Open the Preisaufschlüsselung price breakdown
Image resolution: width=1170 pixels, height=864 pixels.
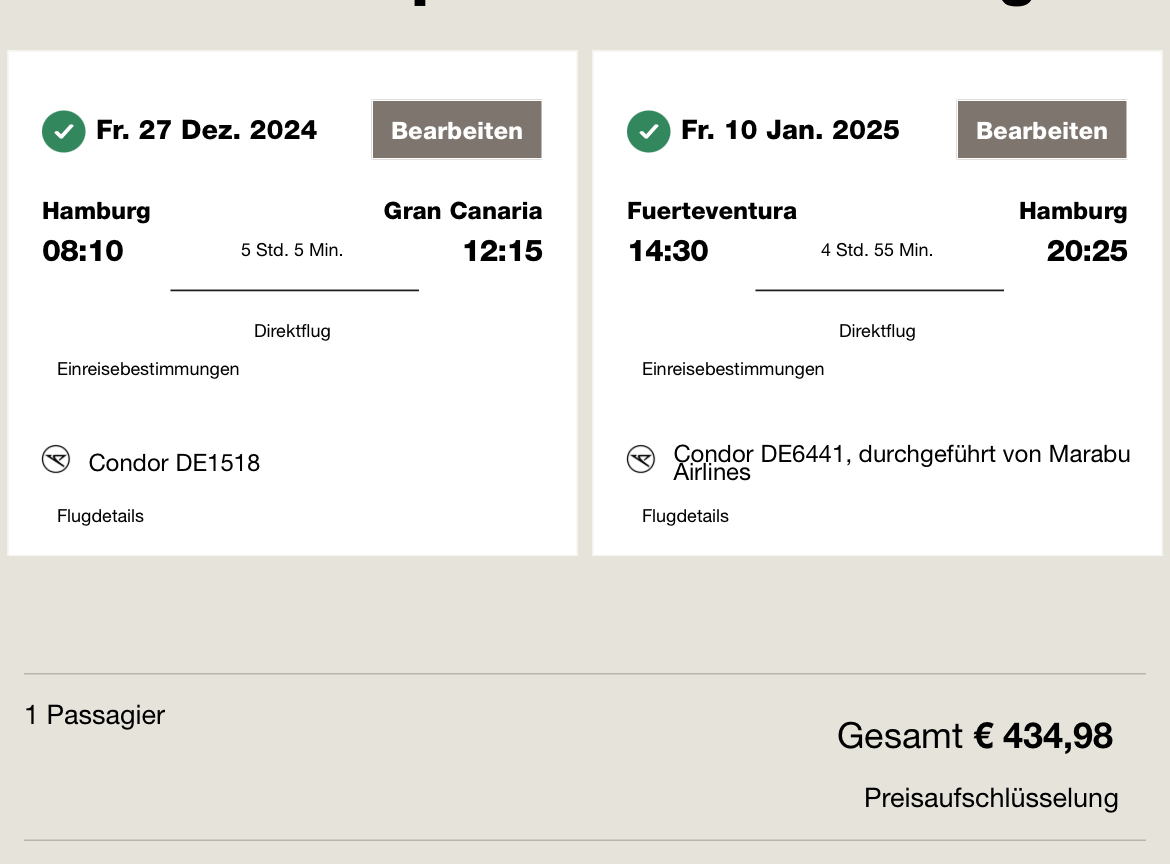991,798
